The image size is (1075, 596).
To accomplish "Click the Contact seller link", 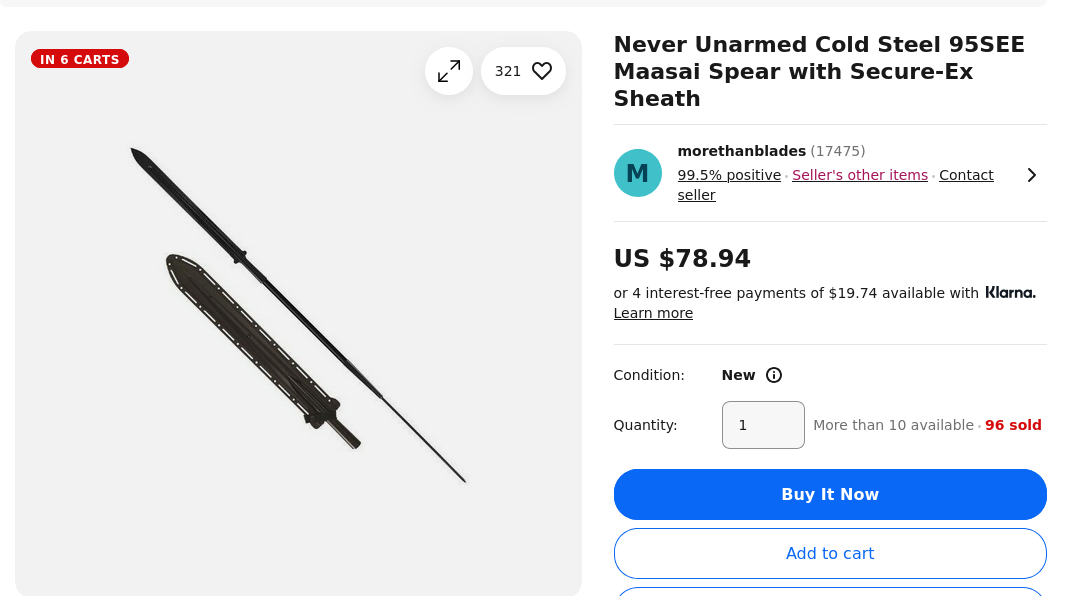I will pyautogui.click(x=966, y=175).
